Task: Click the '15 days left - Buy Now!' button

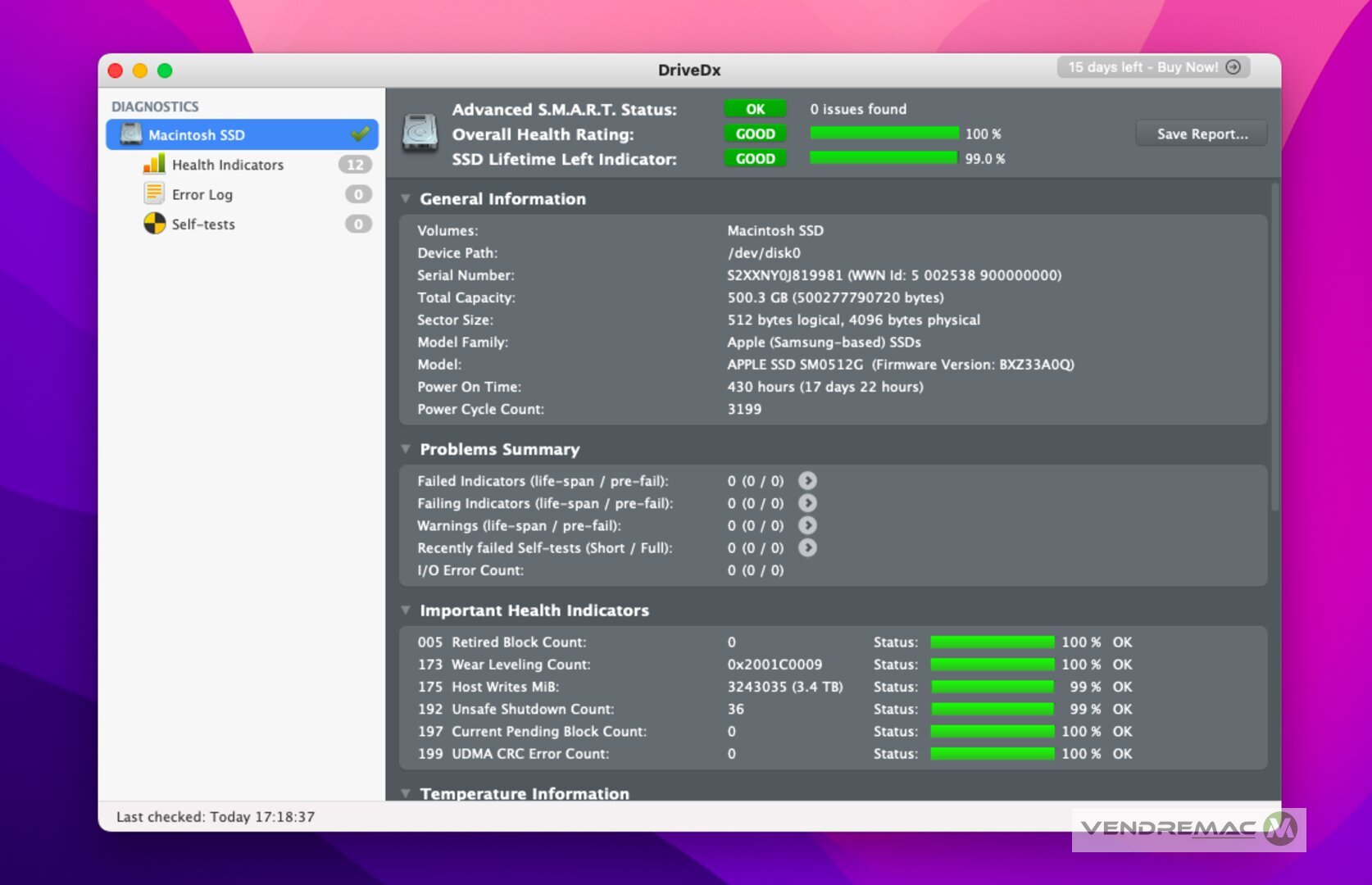Action: [1153, 67]
